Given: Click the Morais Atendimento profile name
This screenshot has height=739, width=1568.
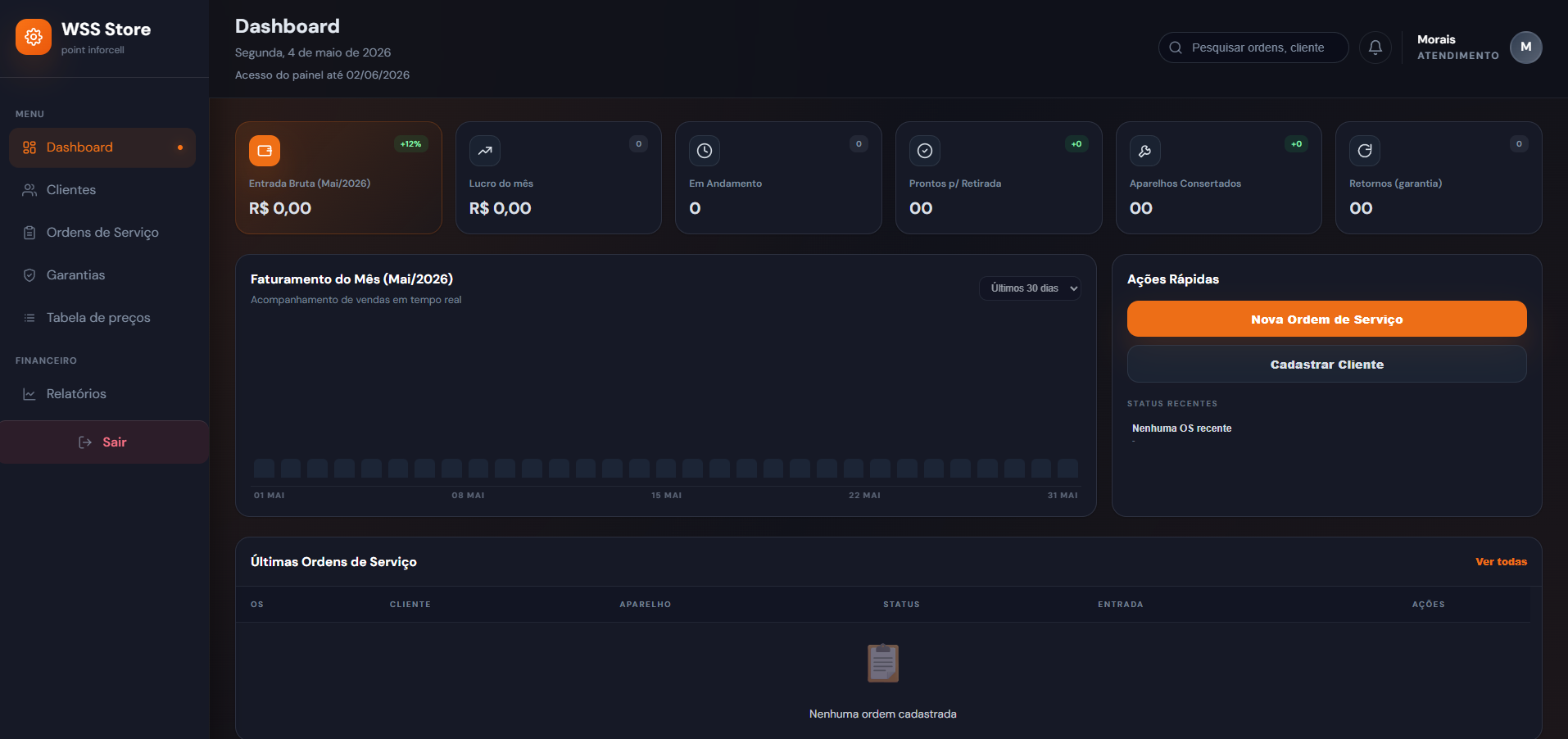Looking at the screenshot, I should (1457, 48).
